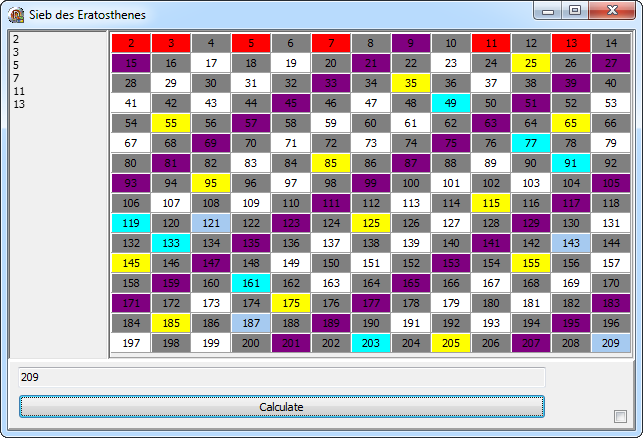The image size is (643, 438).
Task: Minimize the Sieb des Eratosthenes window
Action: [549, 11]
